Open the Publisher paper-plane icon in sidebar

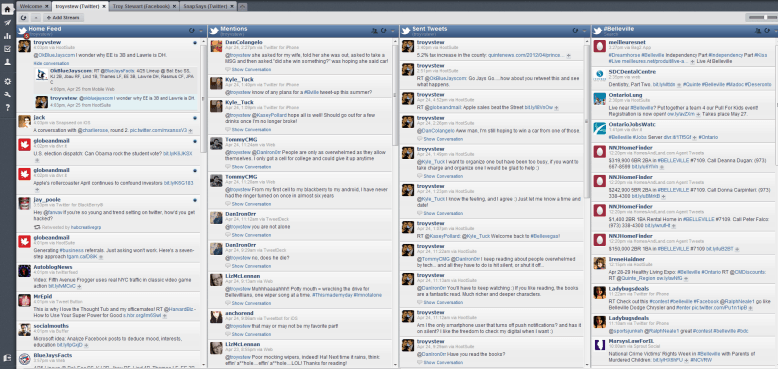click(7, 23)
